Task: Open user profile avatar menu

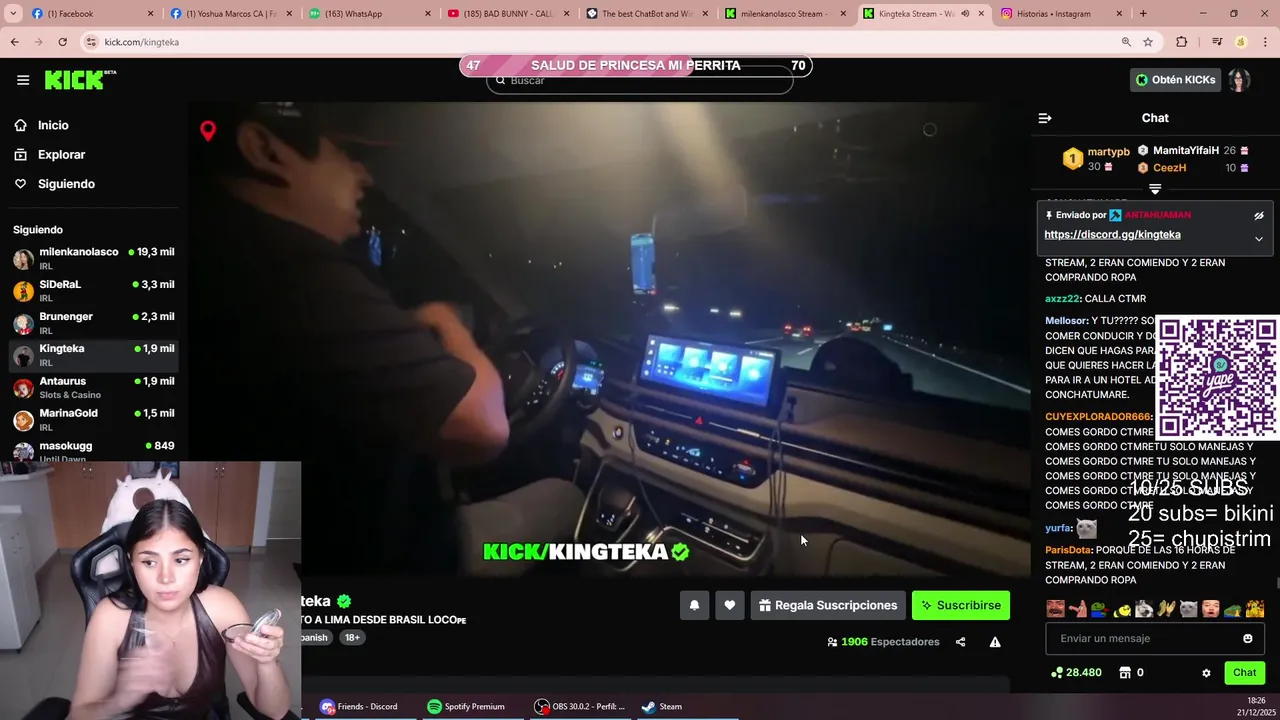Action: 1240,80
